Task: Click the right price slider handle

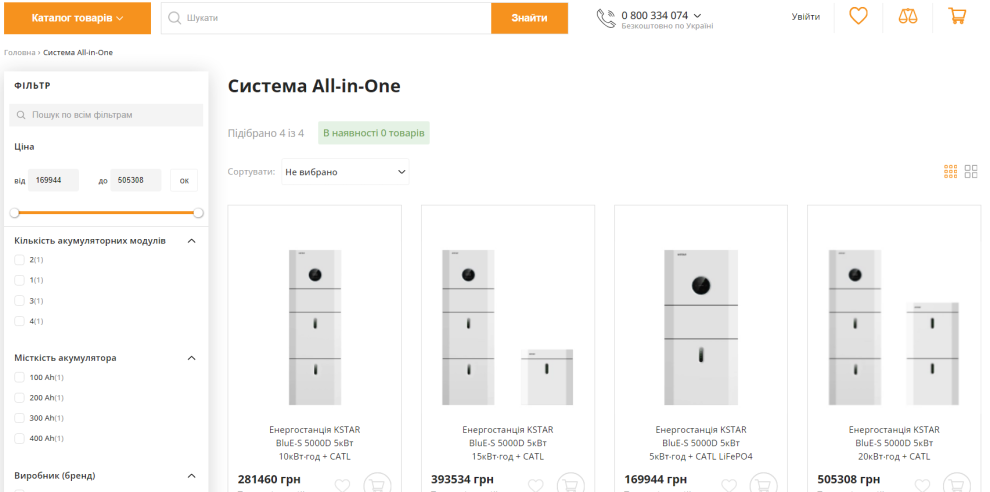Action: coord(198,213)
